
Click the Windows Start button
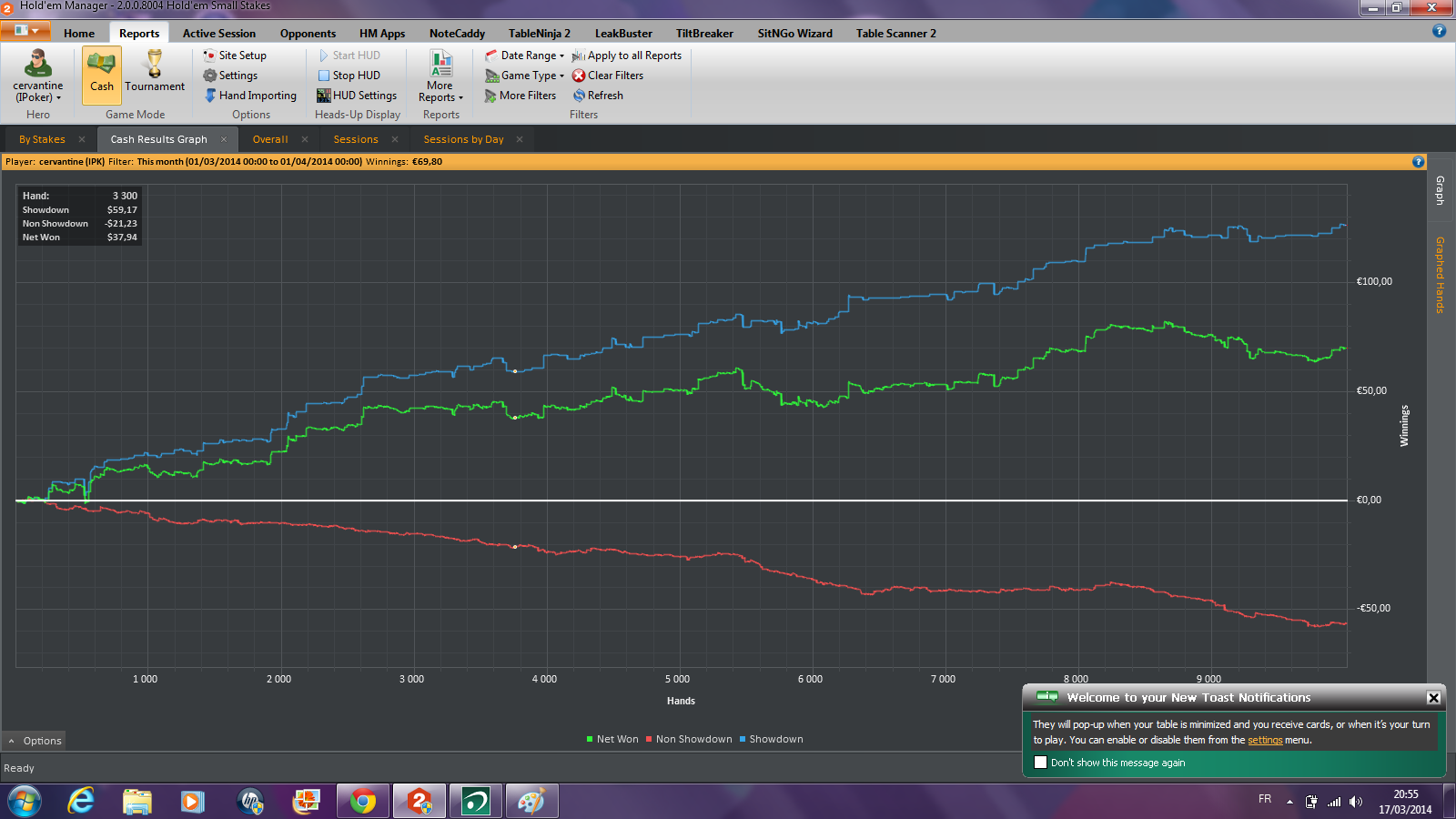point(25,802)
